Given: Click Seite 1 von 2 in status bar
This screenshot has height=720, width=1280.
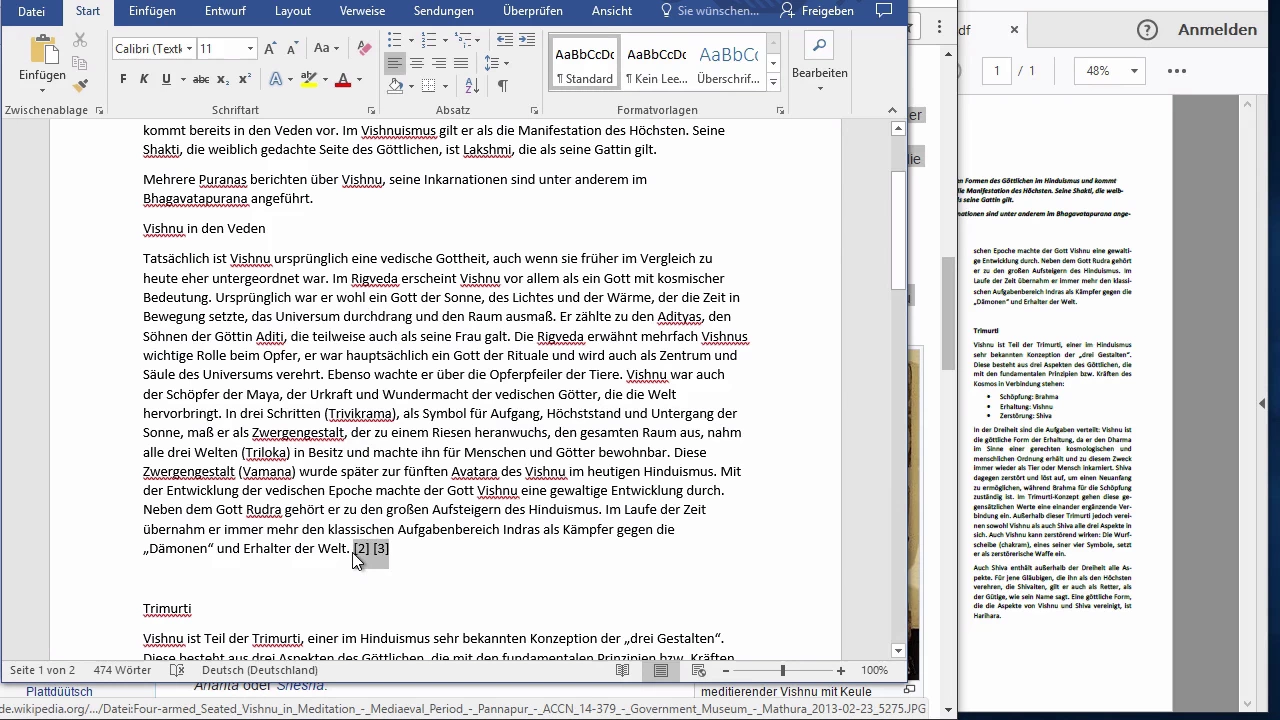Looking at the screenshot, I should [x=42, y=670].
